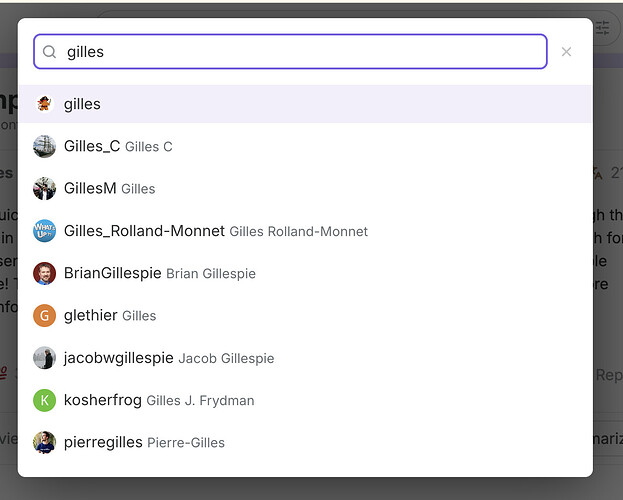The height and width of the screenshot is (500, 623).
Task: Choose GillesM from the user list
Action: (x=305, y=188)
